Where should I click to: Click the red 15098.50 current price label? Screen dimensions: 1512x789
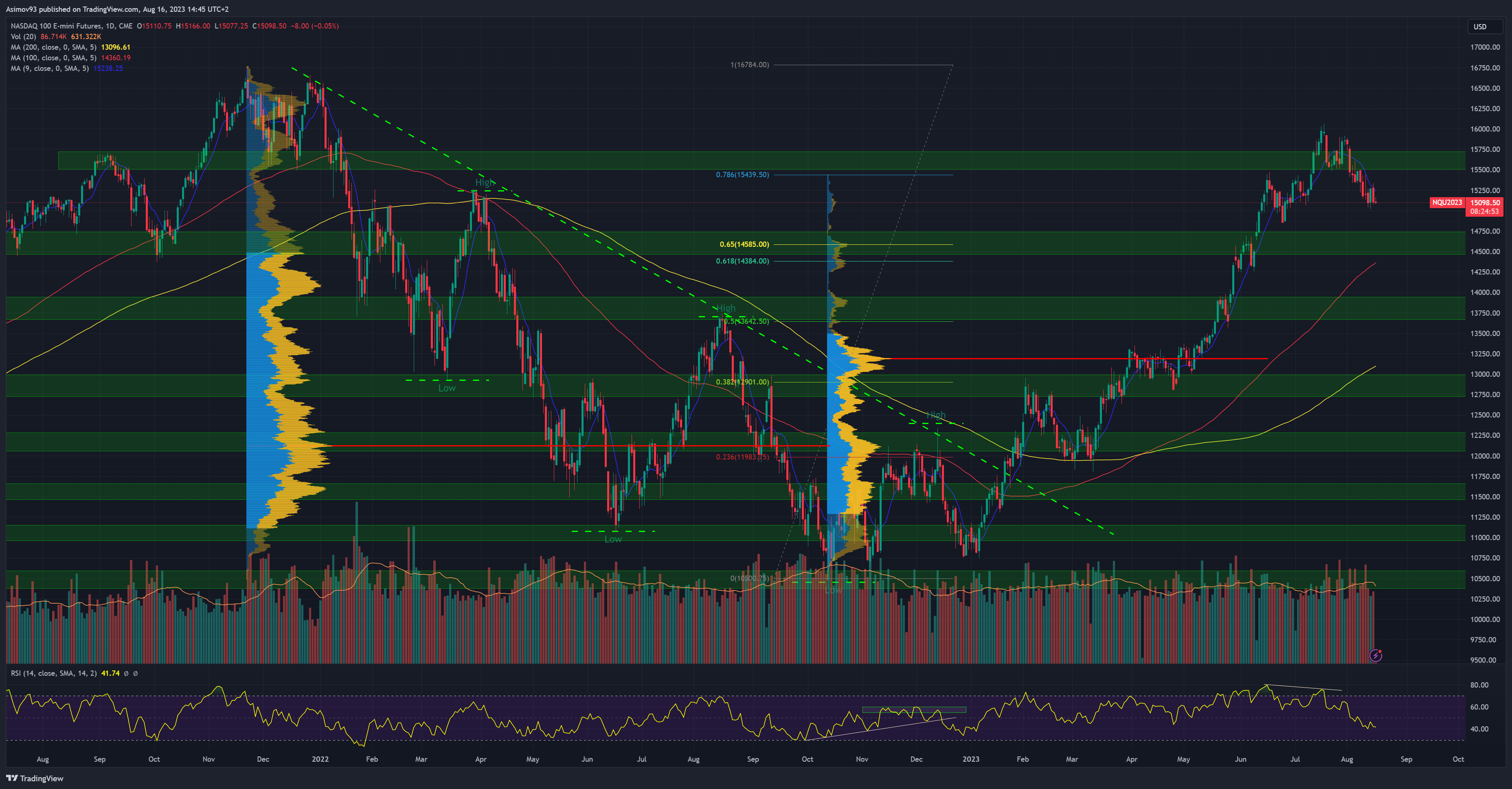[x=1484, y=202]
